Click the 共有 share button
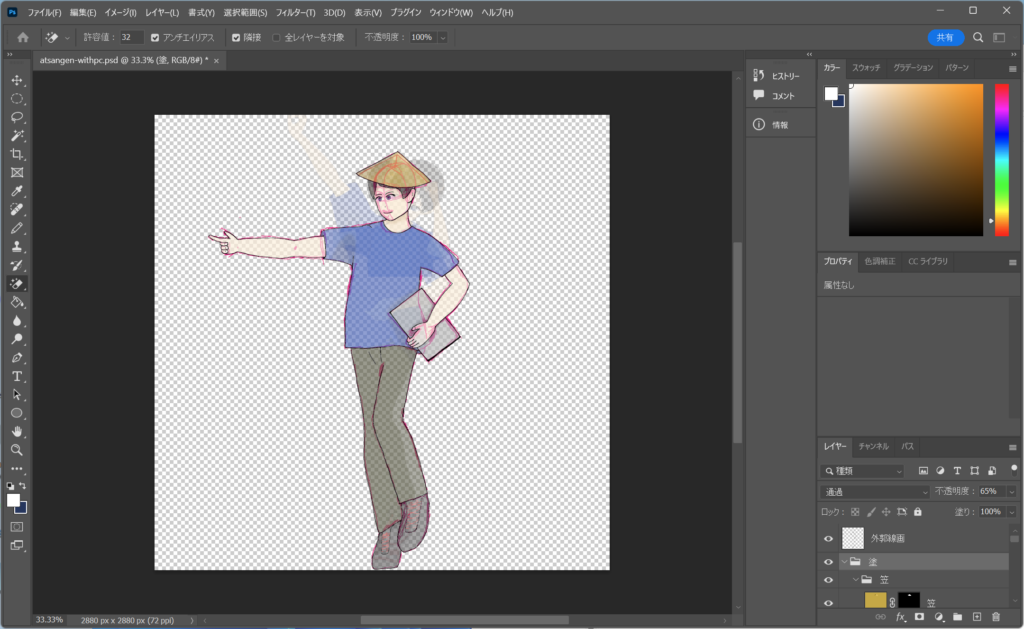The image size is (1024, 629). [x=945, y=38]
